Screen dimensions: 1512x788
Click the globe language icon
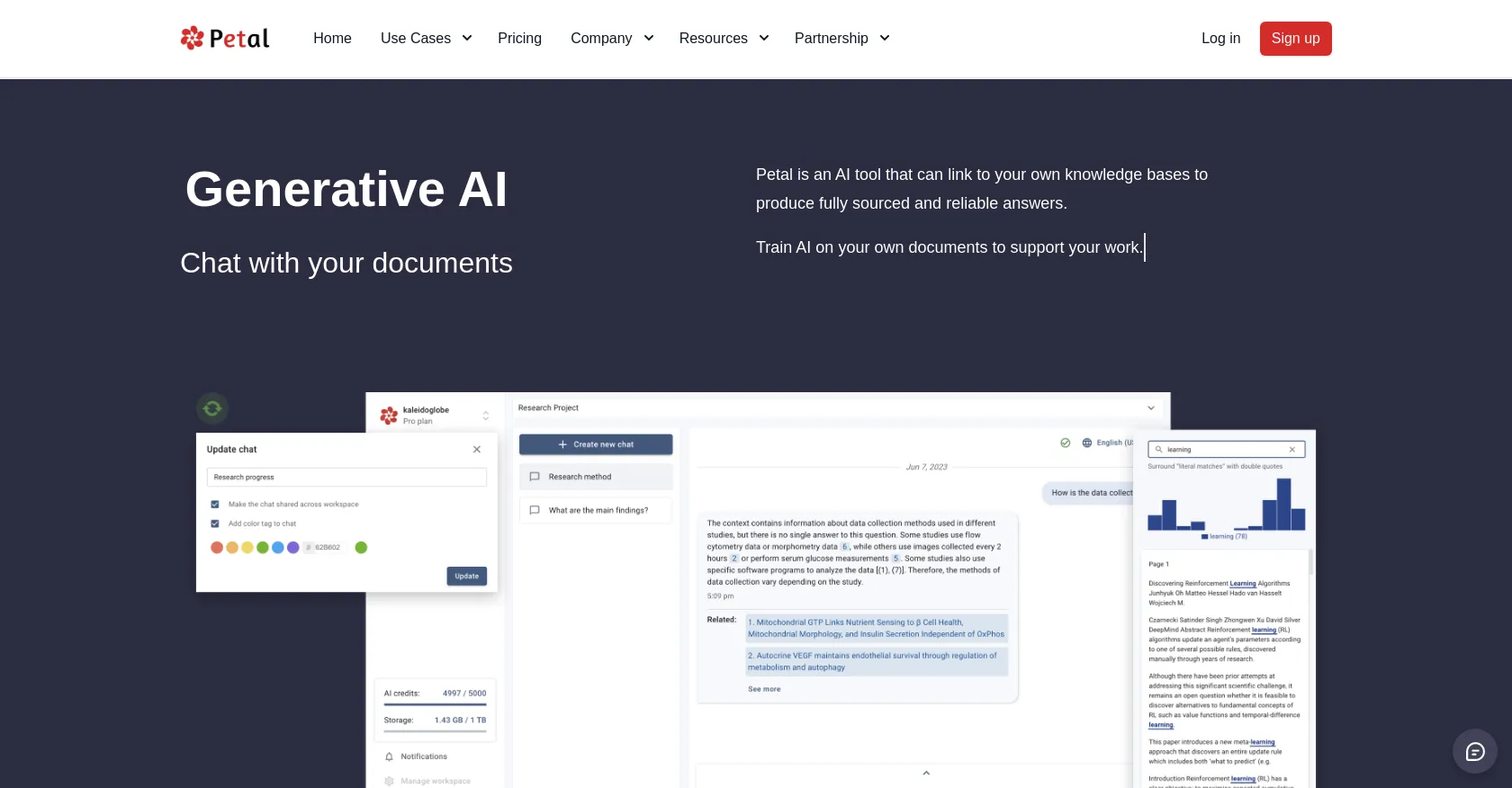tap(1086, 443)
